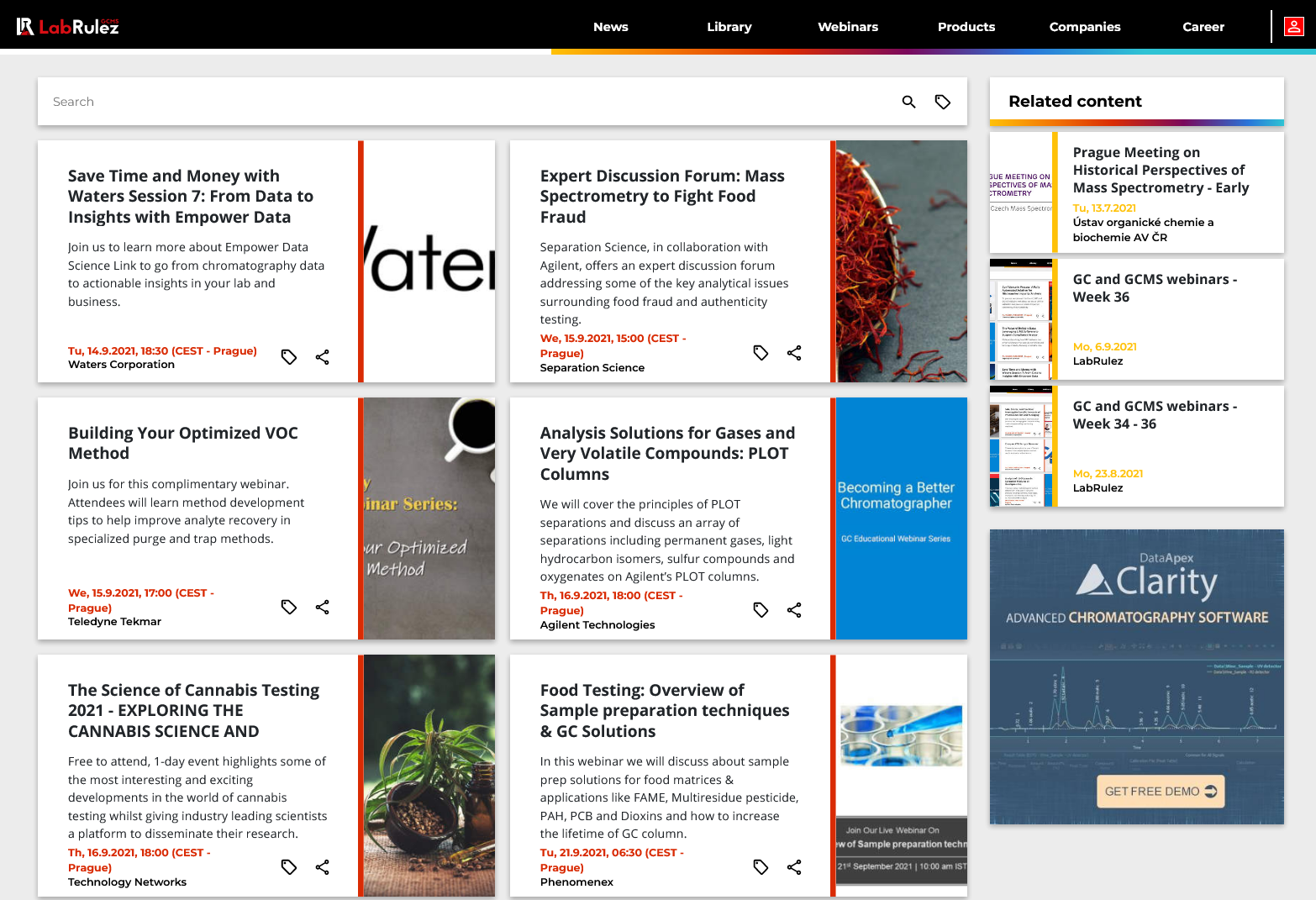Click Separation Science company name
Image resolution: width=1316 pixels, height=900 pixels.
click(592, 368)
